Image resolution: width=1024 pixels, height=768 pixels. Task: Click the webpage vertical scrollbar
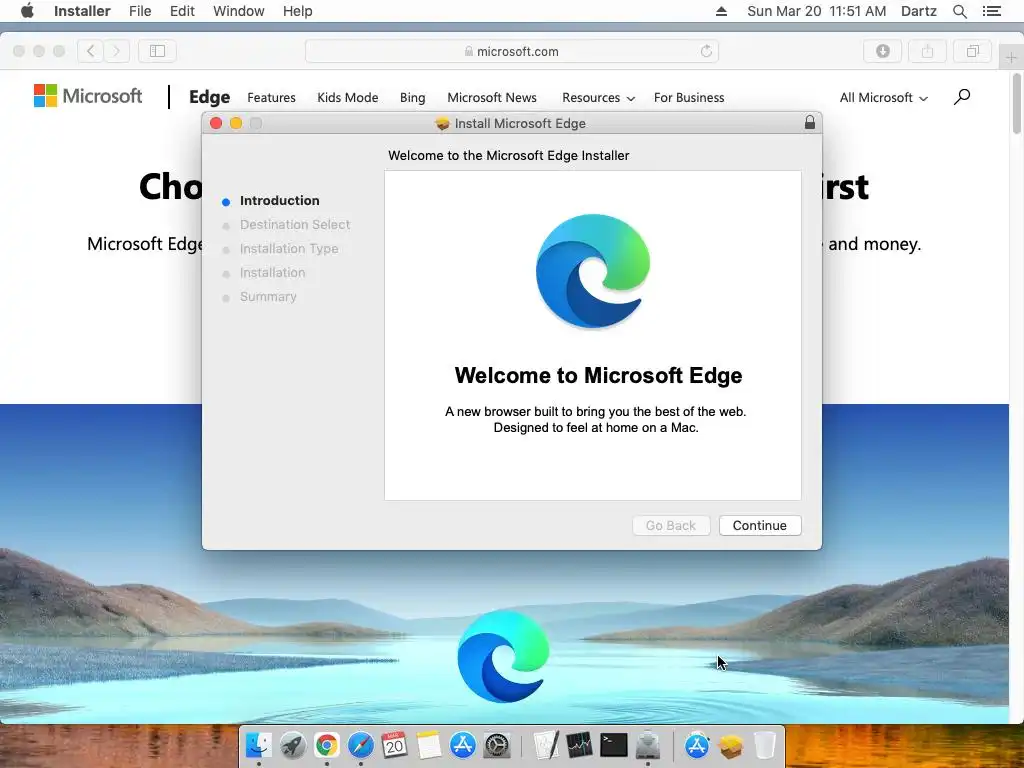(x=1016, y=105)
